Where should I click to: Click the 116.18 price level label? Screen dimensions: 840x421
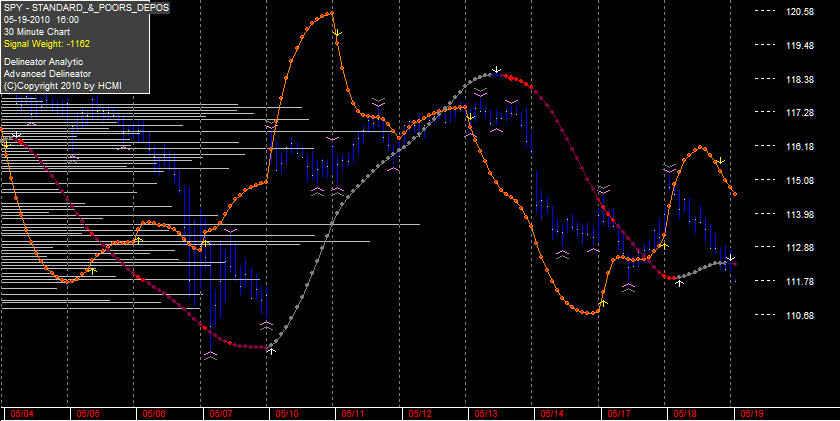[x=800, y=146]
